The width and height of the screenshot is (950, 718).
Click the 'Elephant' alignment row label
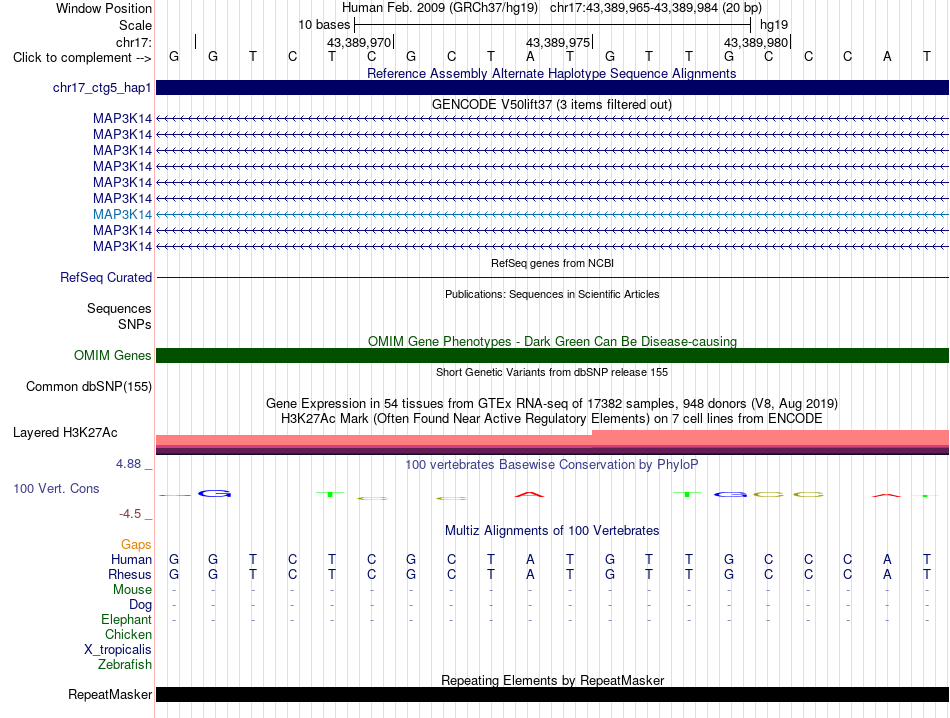tap(126, 619)
